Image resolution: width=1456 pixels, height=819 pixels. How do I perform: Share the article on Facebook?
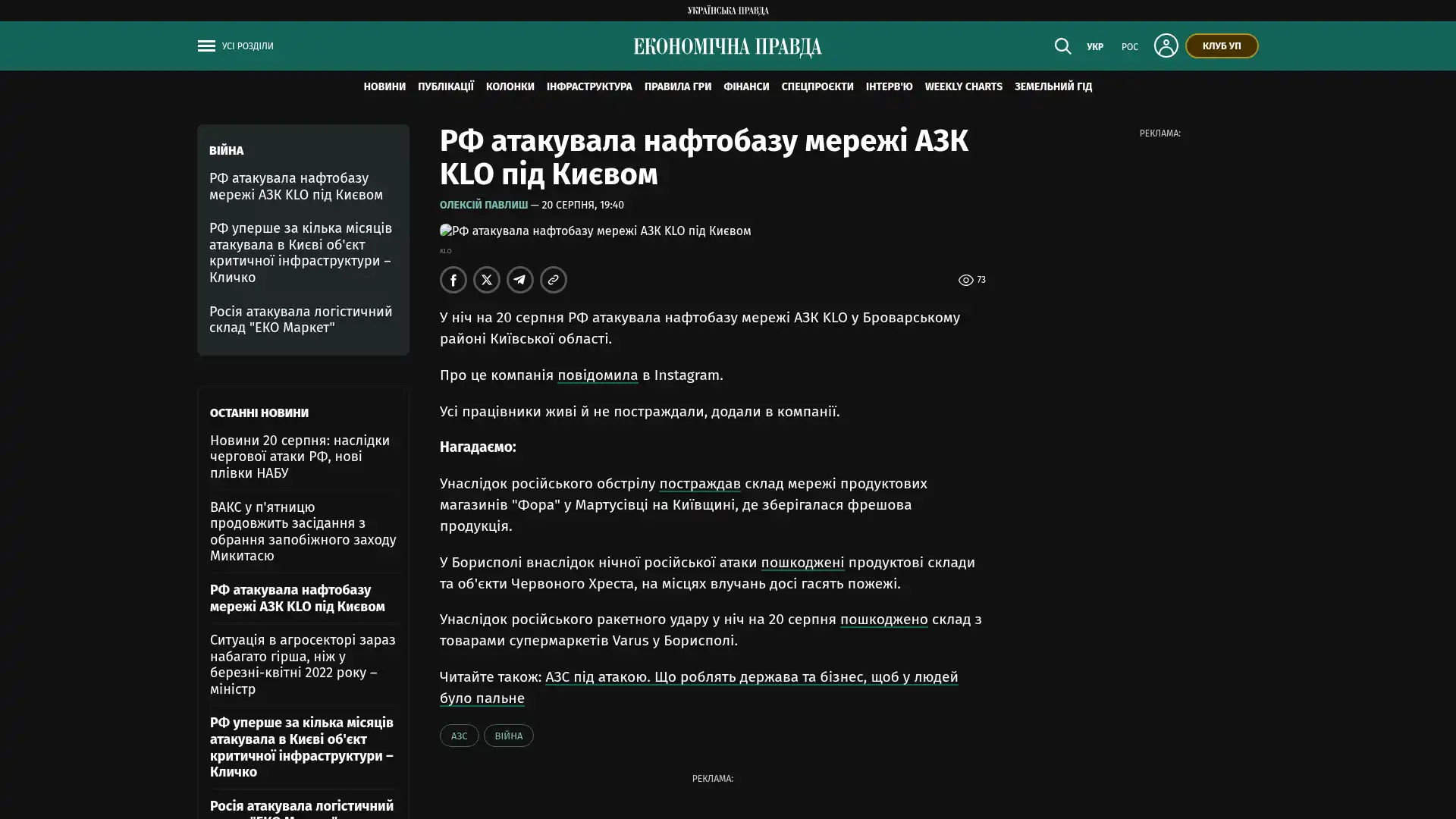[453, 280]
